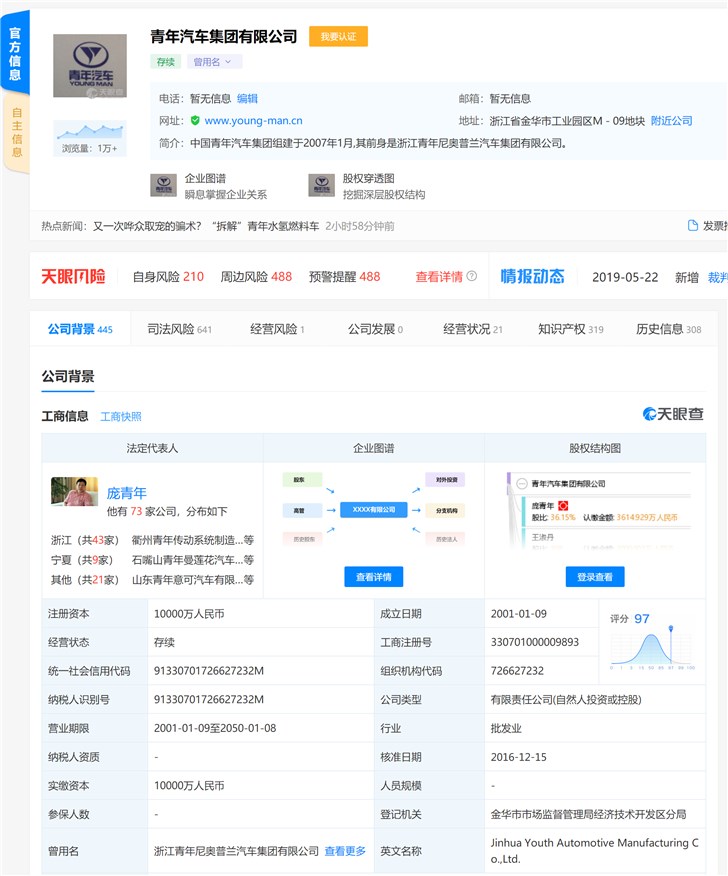Select the 知识产权 319 tab
The height and width of the screenshot is (876, 728).
[x=570, y=329]
